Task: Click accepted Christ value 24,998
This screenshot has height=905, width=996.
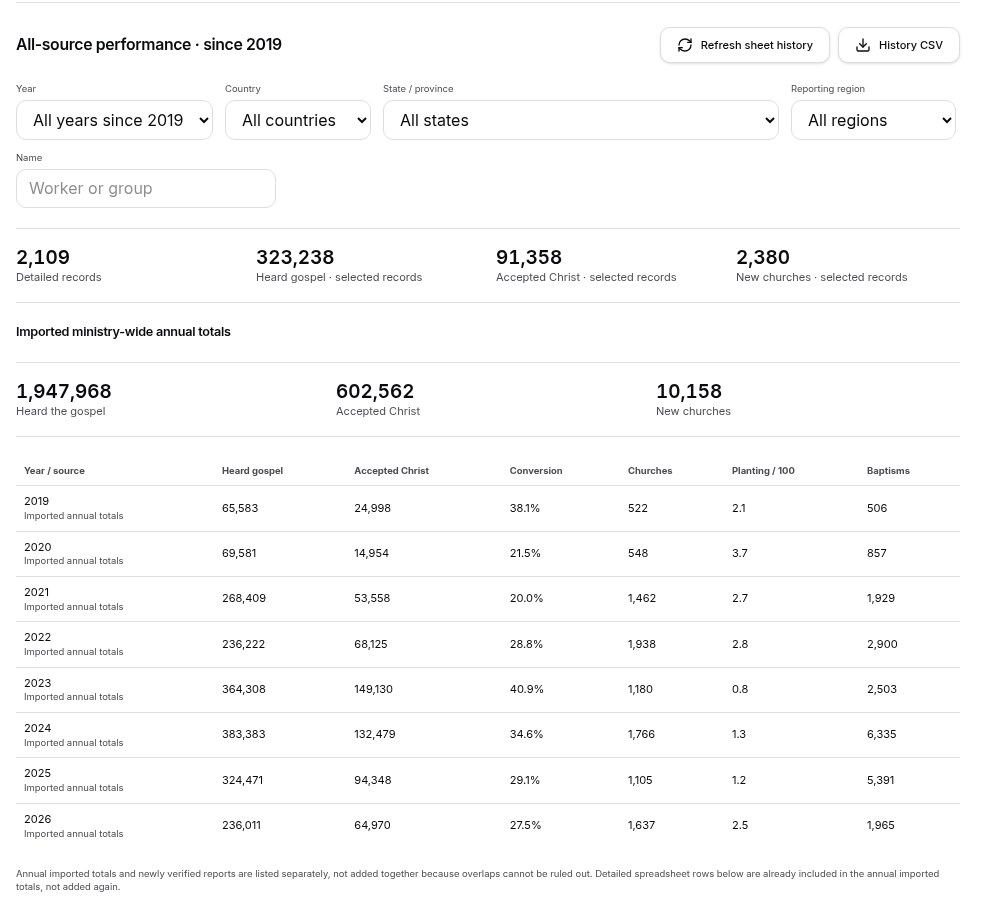Action: click(372, 508)
